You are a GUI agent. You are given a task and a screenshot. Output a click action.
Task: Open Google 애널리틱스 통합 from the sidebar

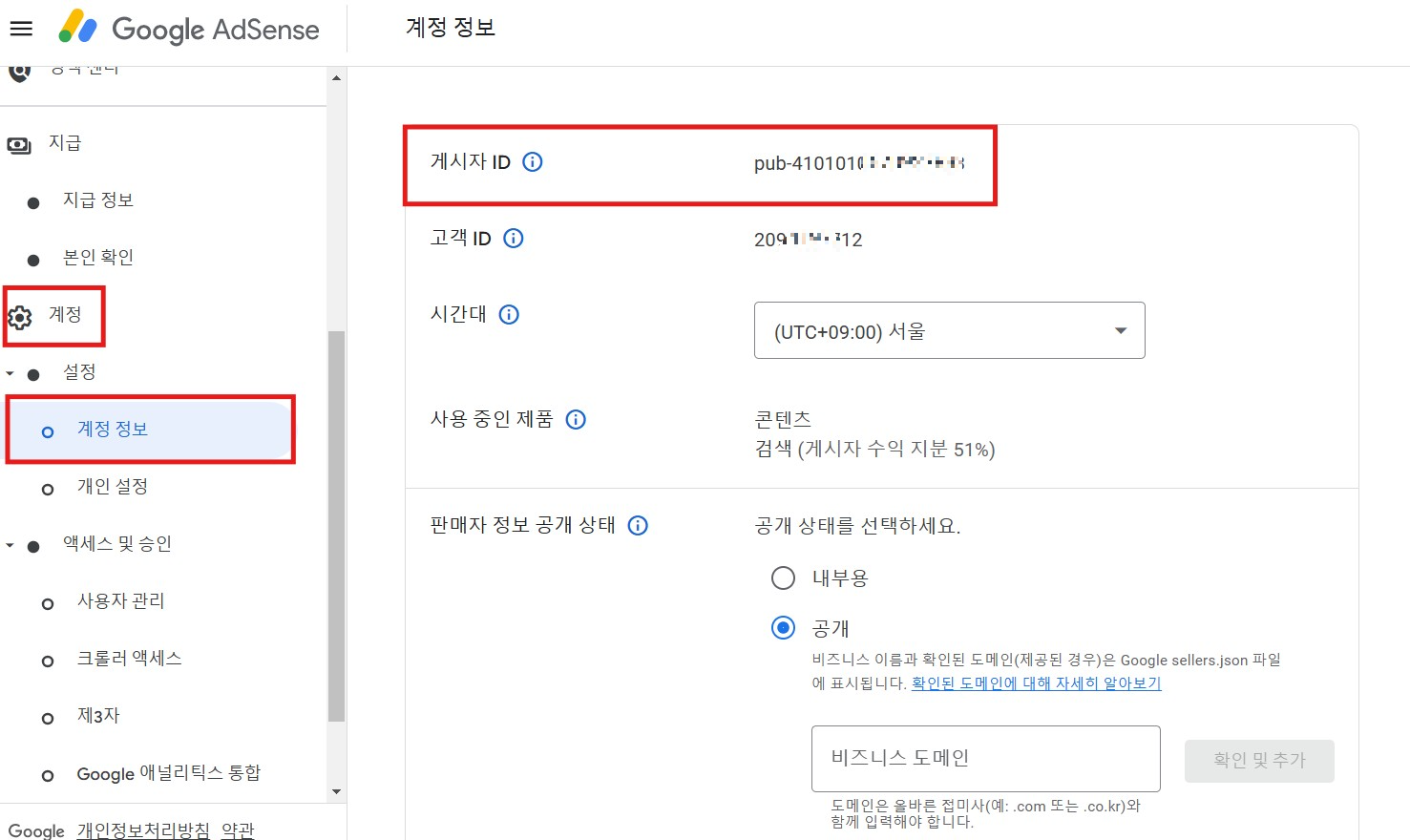[x=170, y=773]
